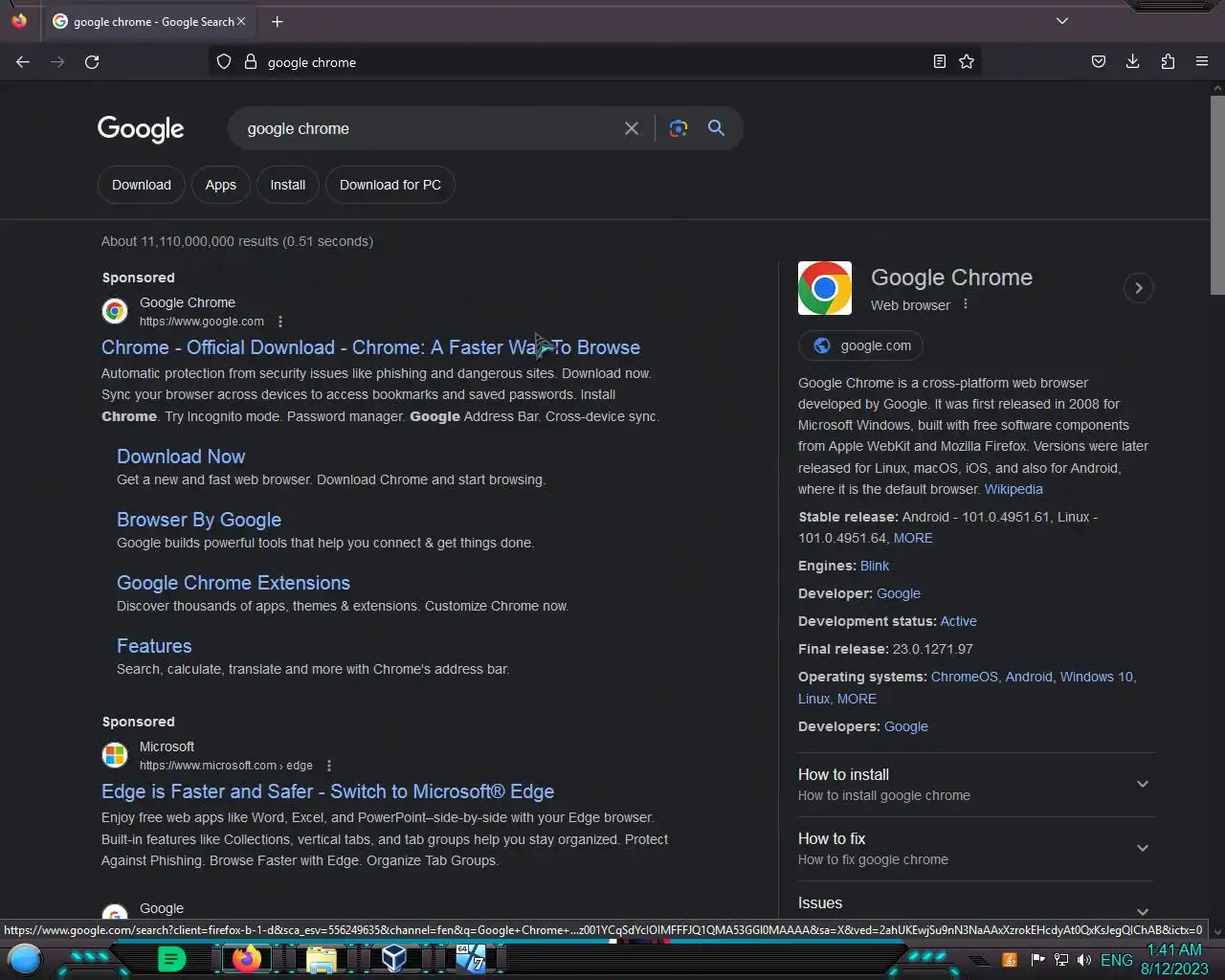Click the site padlock icon
The height and width of the screenshot is (980, 1225).
tap(251, 61)
